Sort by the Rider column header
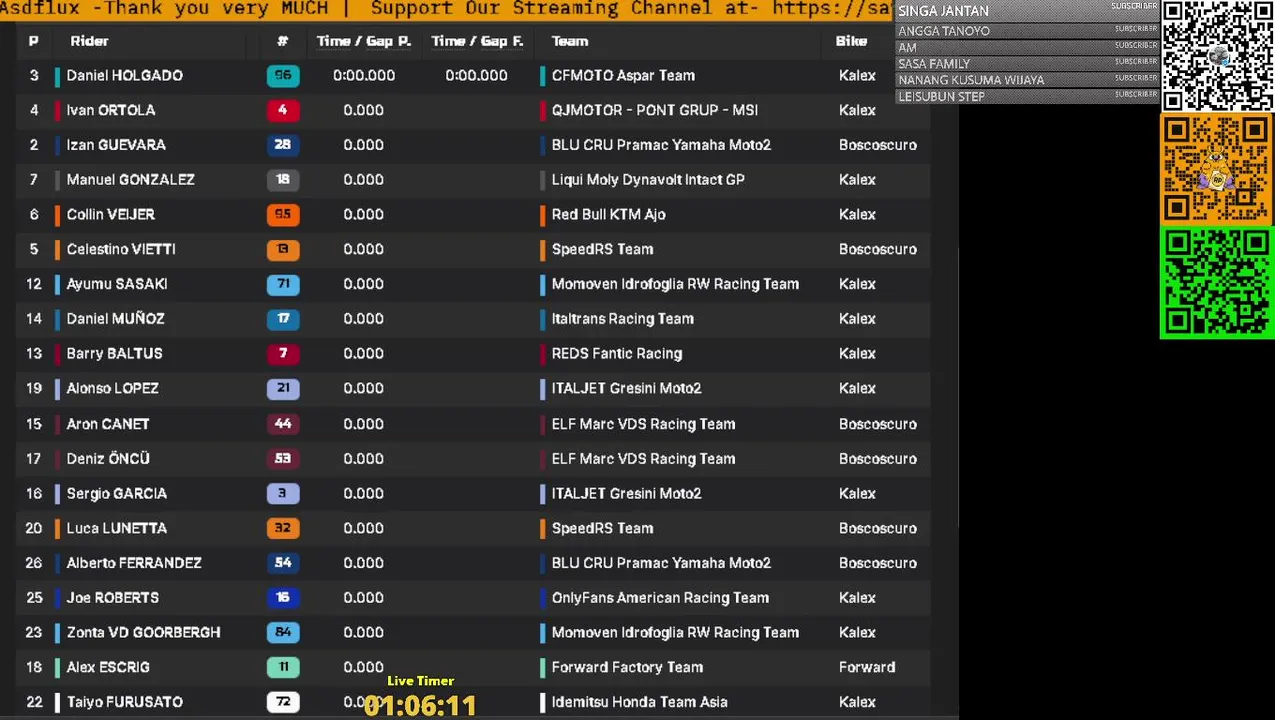Screen dimensions: 1275x720 (89, 41)
